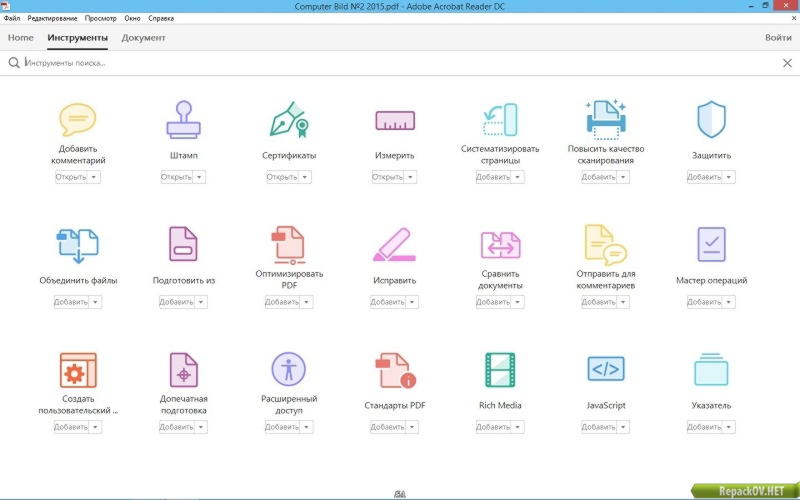Expand dropdown arrow under Сертификаты

pos(305,177)
